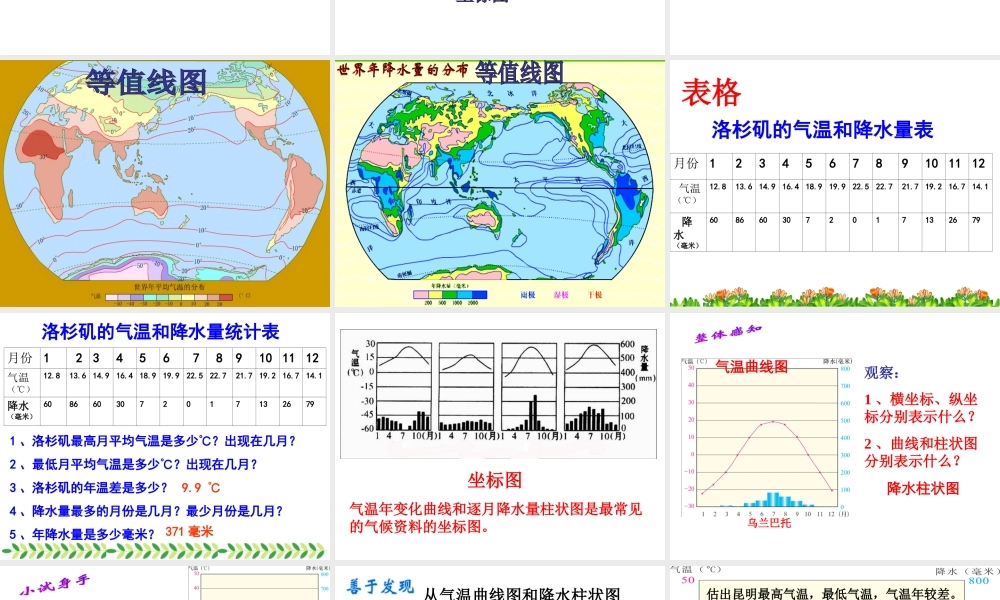Open the 世界年降水量的分布 precipitation map slide
Image resolution: width=1000 pixels, height=600 pixels.
click(500, 184)
